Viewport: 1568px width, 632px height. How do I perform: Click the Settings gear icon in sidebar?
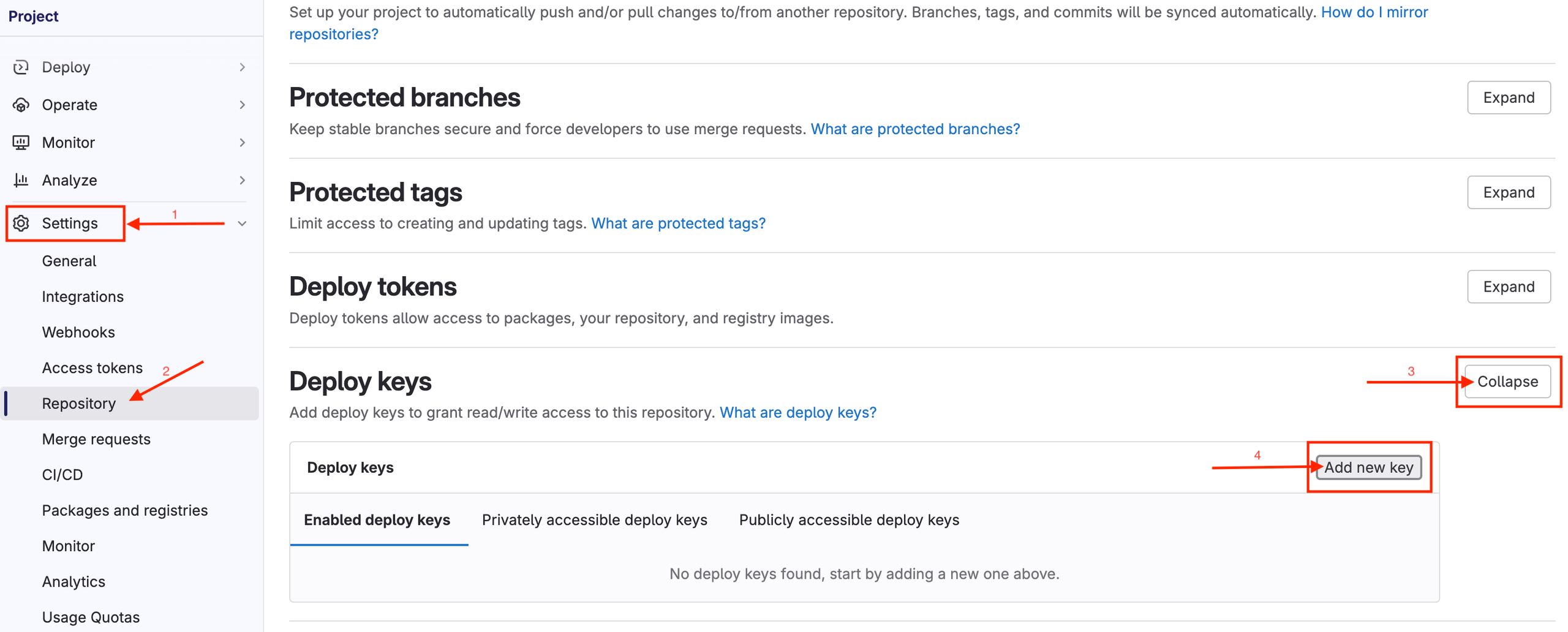(21, 223)
